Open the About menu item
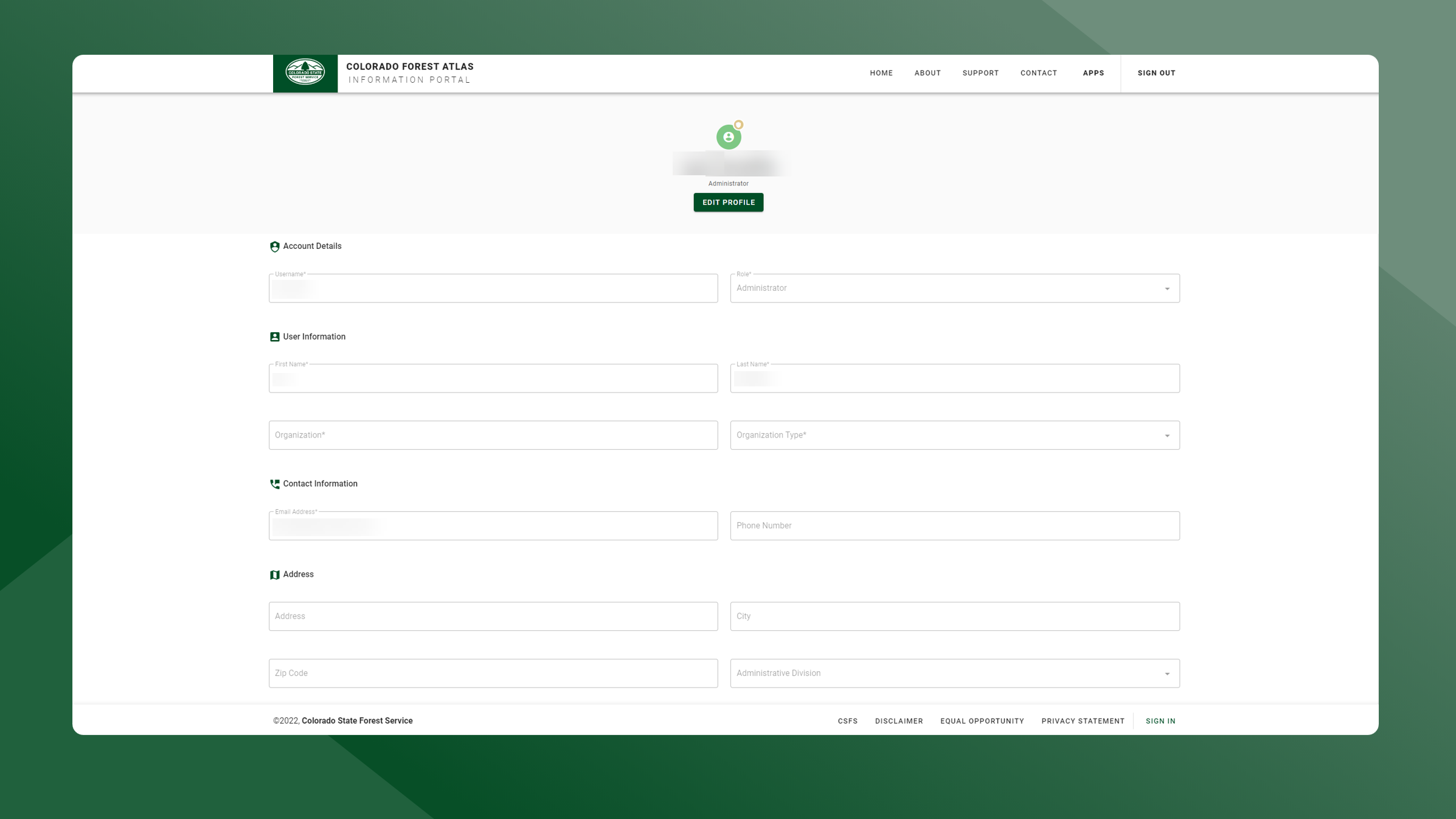 [927, 73]
